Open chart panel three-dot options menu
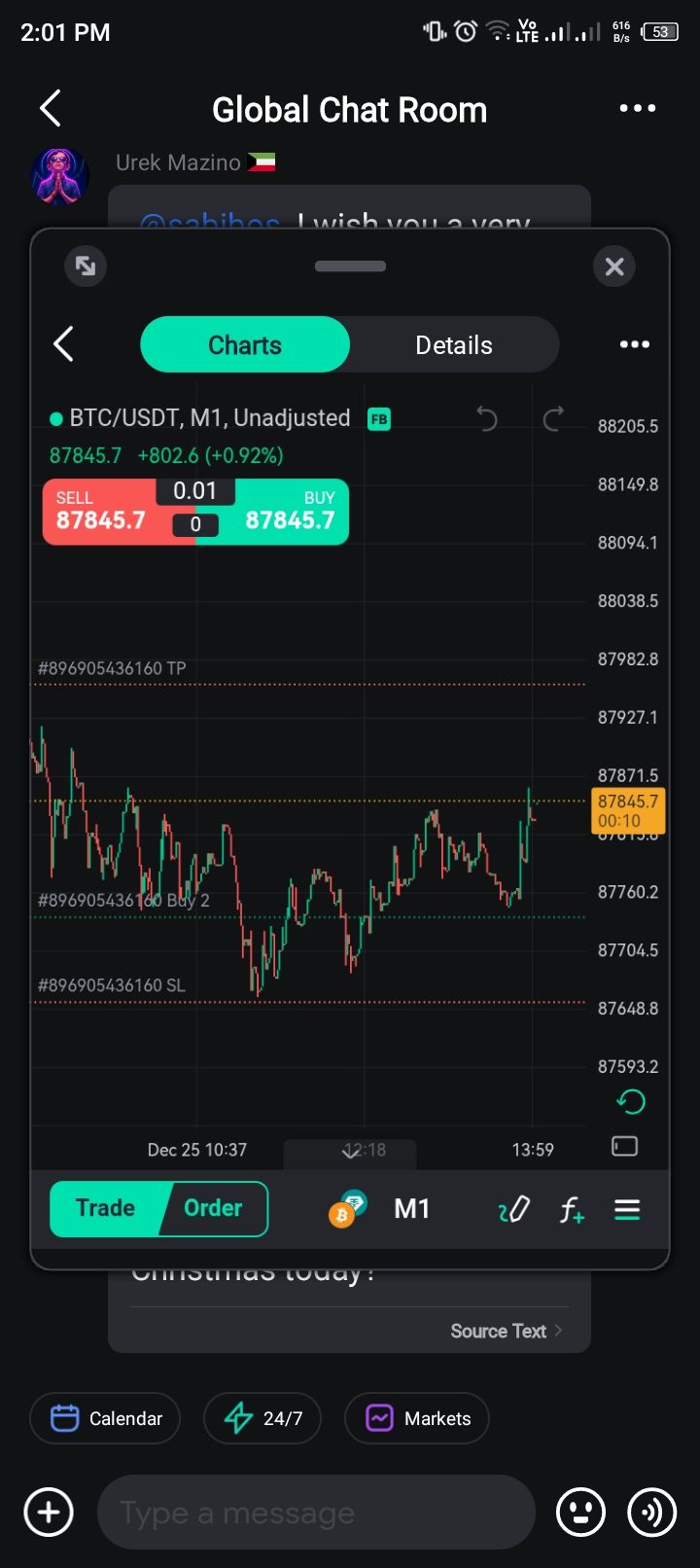700x1568 pixels. [634, 344]
